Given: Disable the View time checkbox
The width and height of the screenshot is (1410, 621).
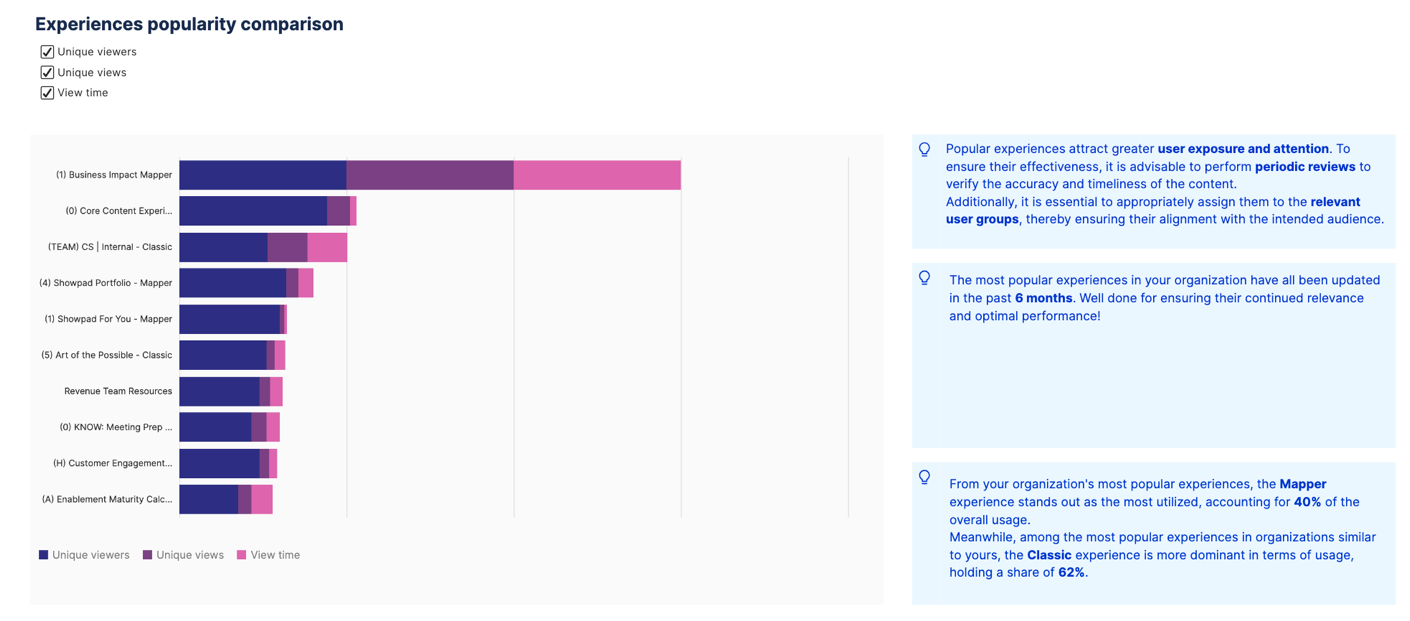Looking at the screenshot, I should [47, 93].
